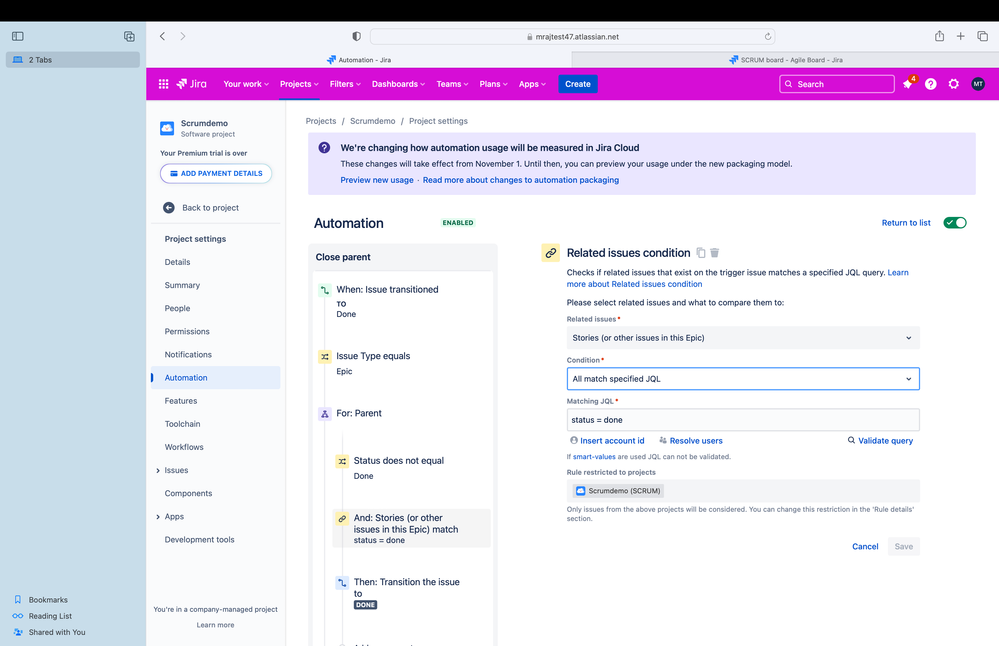
Task: Open Permissions settings page
Action: [187, 331]
